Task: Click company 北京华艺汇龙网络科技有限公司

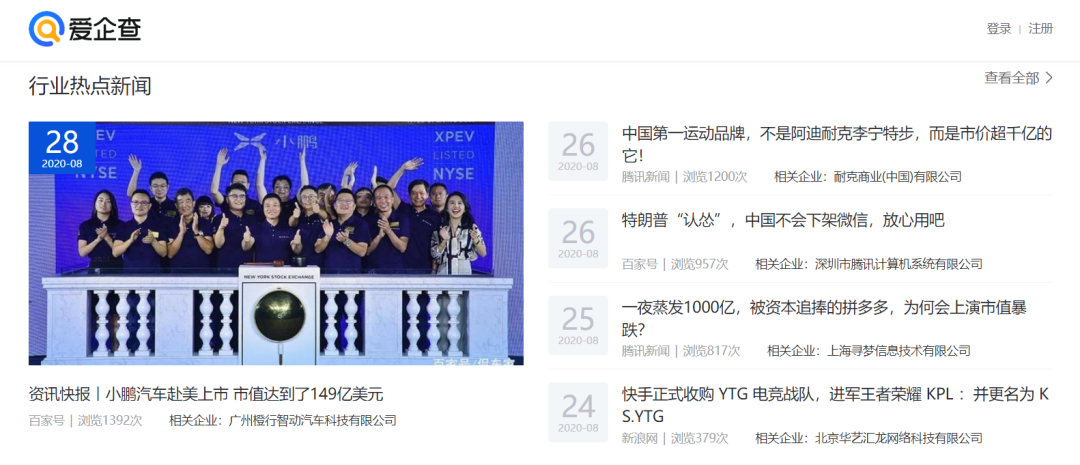Action: tap(898, 438)
